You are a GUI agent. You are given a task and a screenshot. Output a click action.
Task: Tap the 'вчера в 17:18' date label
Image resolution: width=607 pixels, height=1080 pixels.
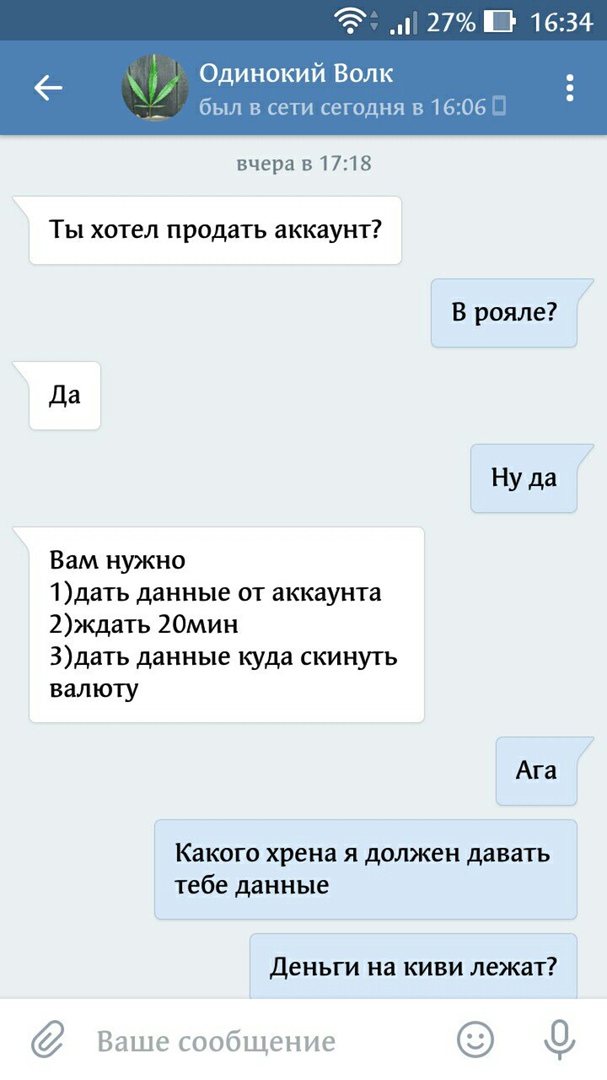pyautogui.click(x=304, y=164)
